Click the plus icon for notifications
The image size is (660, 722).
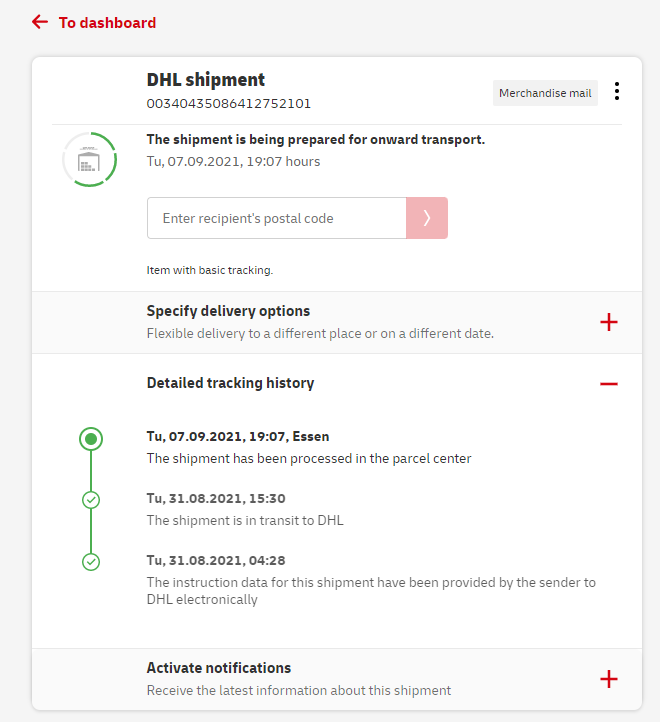(608, 679)
